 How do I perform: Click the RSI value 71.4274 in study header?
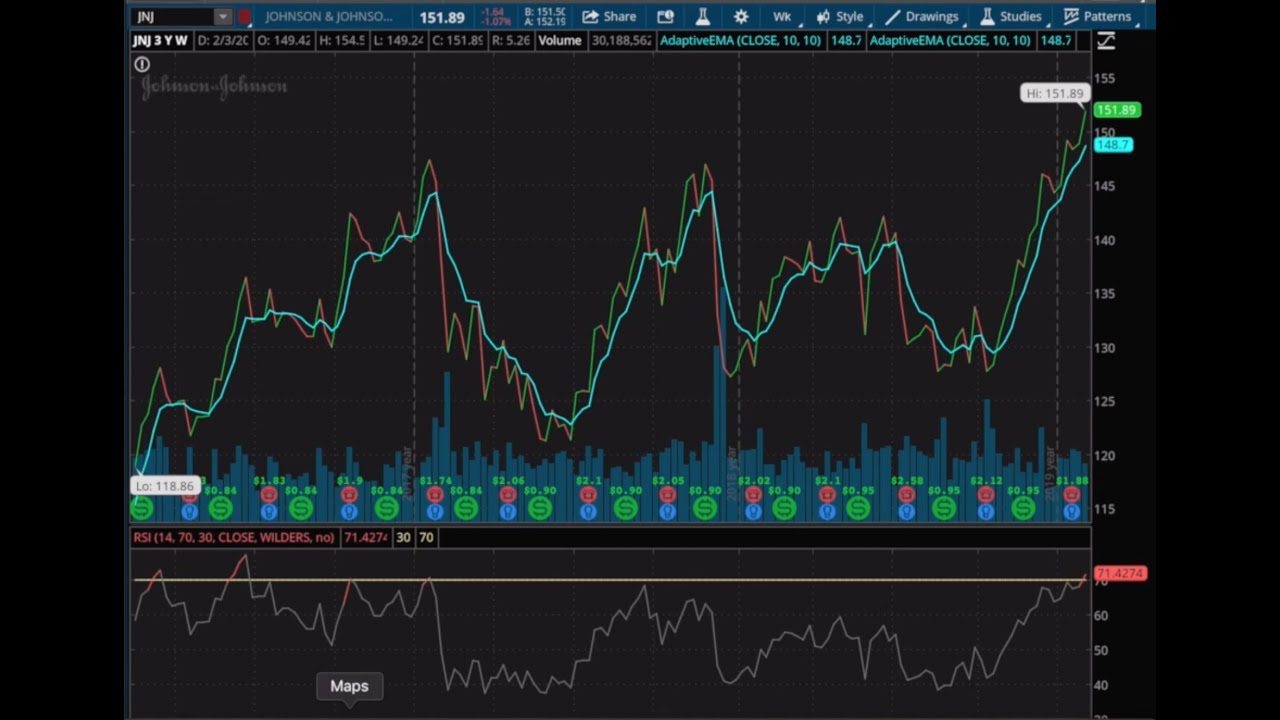coord(365,537)
